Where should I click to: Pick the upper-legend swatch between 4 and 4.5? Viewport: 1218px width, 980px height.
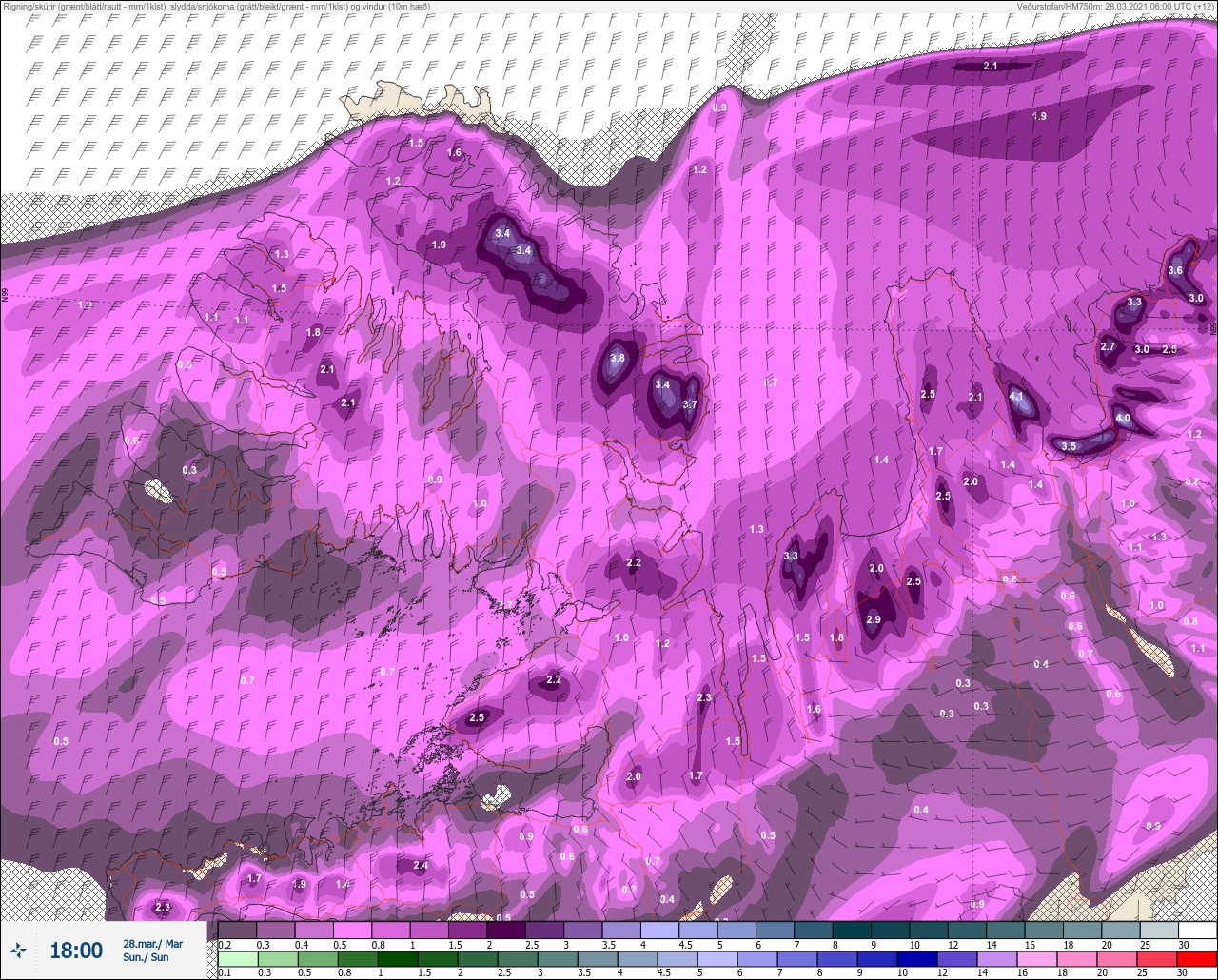659,930
